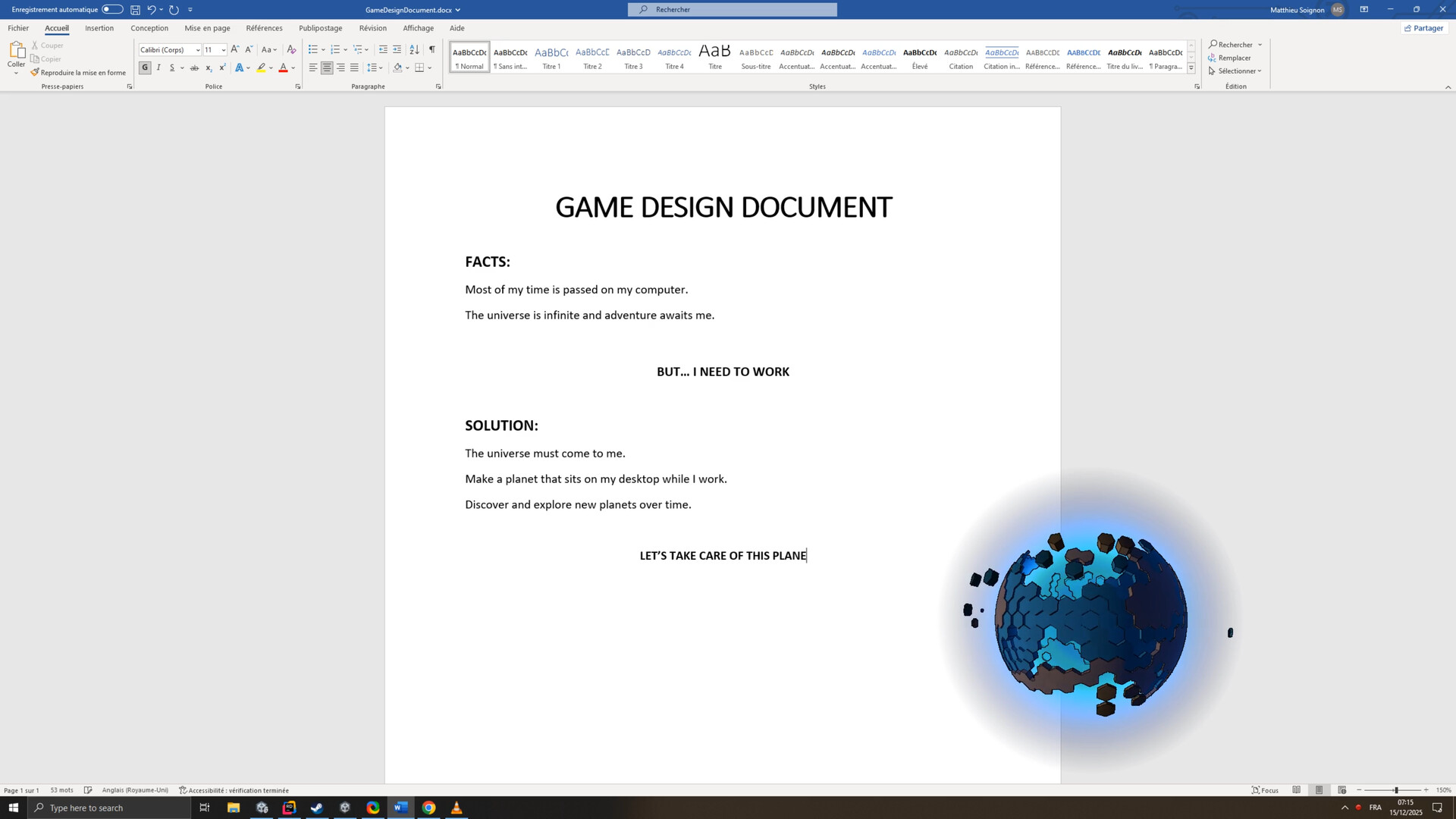This screenshot has height=819, width=1456.
Task: Open the Insertion ribbon tab
Action: (99, 28)
